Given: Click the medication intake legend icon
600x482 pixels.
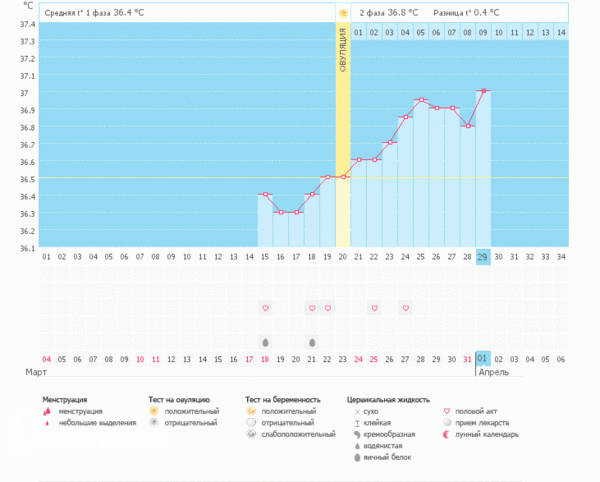Looking at the screenshot, I should 446,422.
